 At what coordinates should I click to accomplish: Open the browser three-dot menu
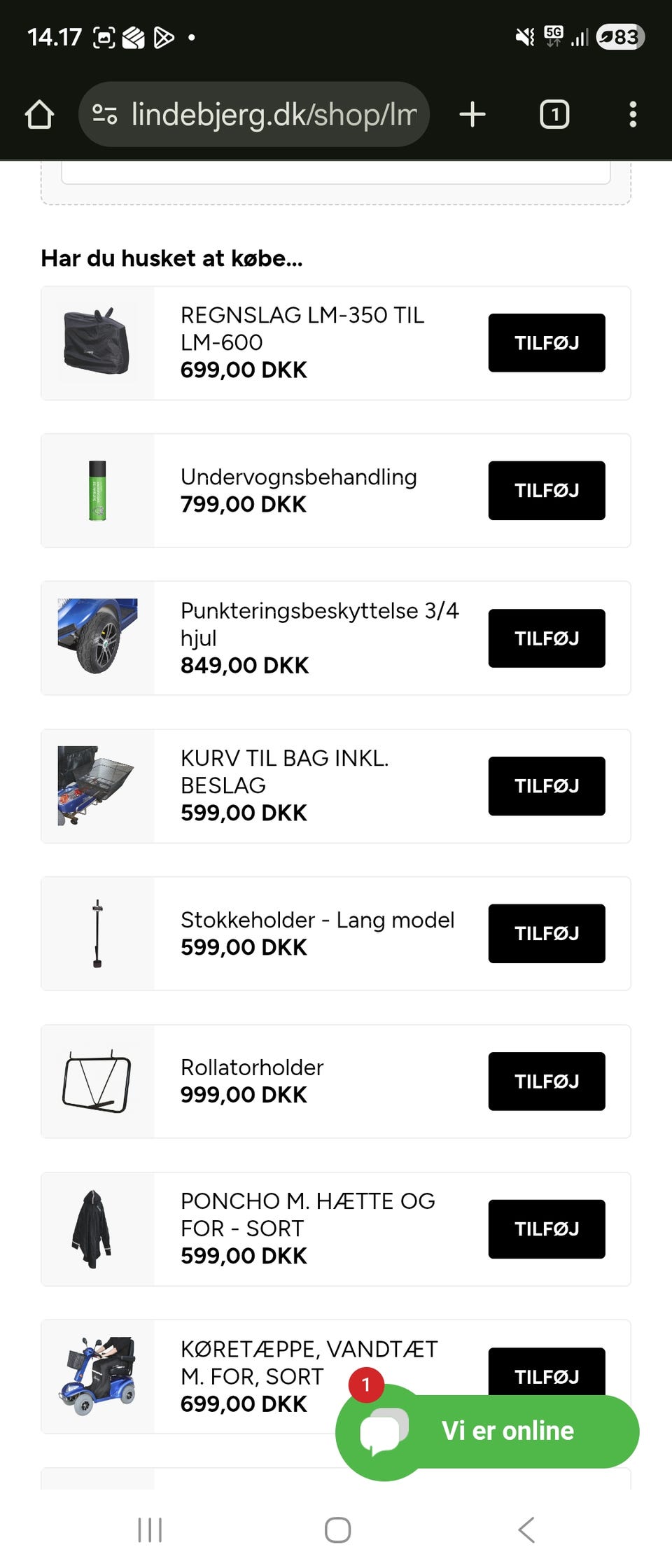pos(633,114)
